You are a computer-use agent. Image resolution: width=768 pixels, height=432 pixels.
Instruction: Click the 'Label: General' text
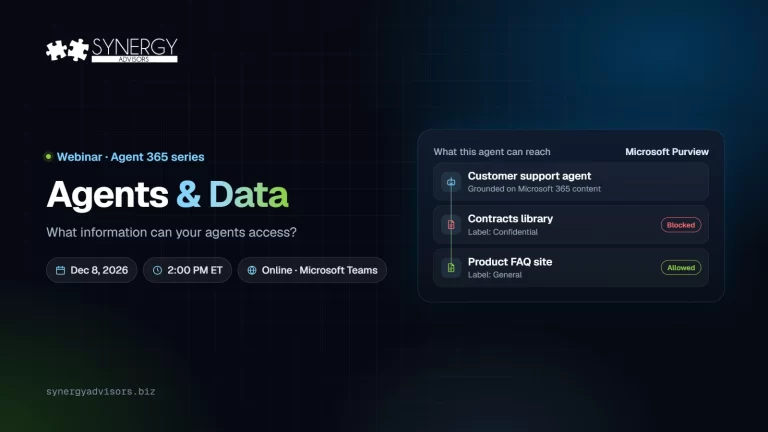coord(495,275)
